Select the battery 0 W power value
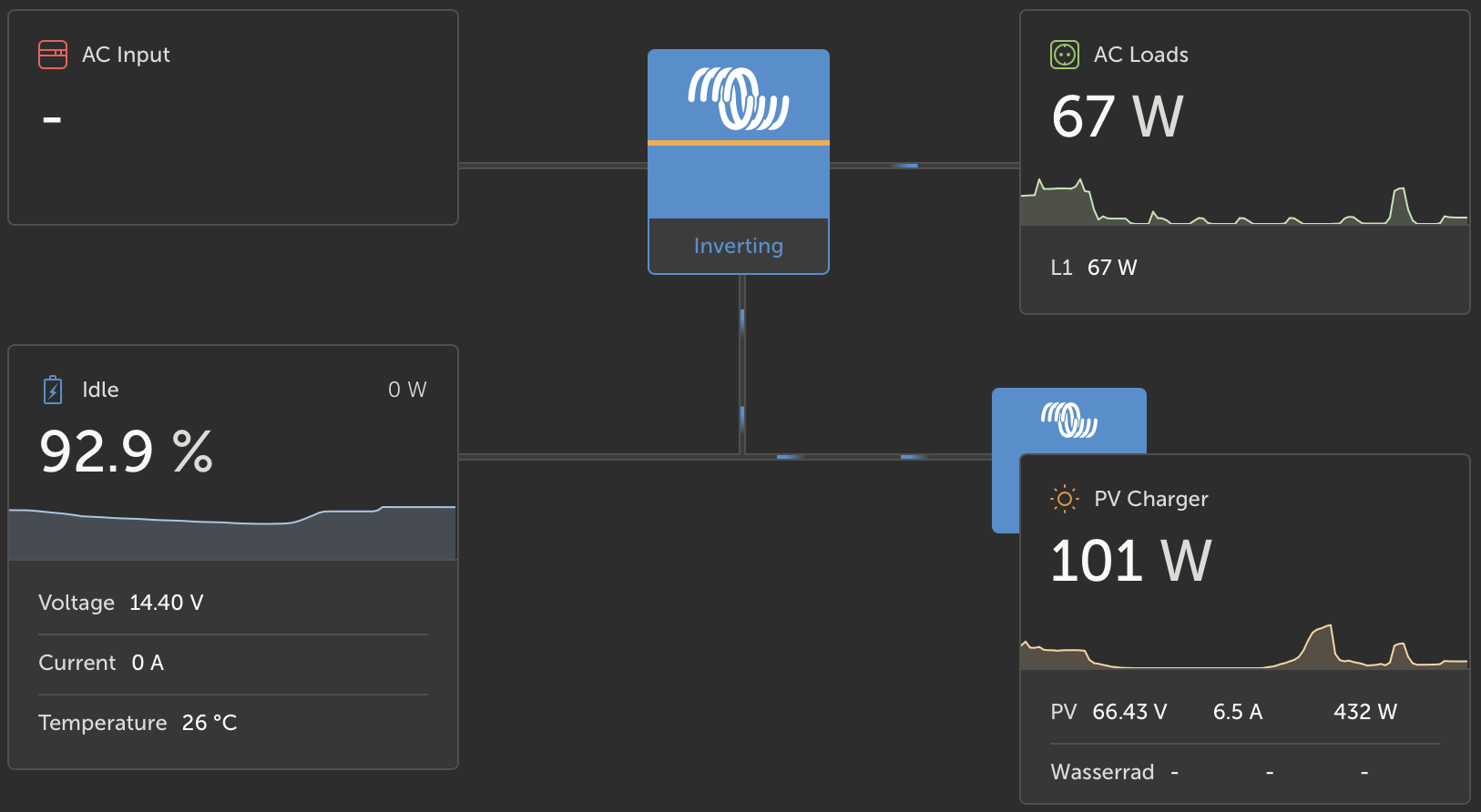 coord(407,390)
